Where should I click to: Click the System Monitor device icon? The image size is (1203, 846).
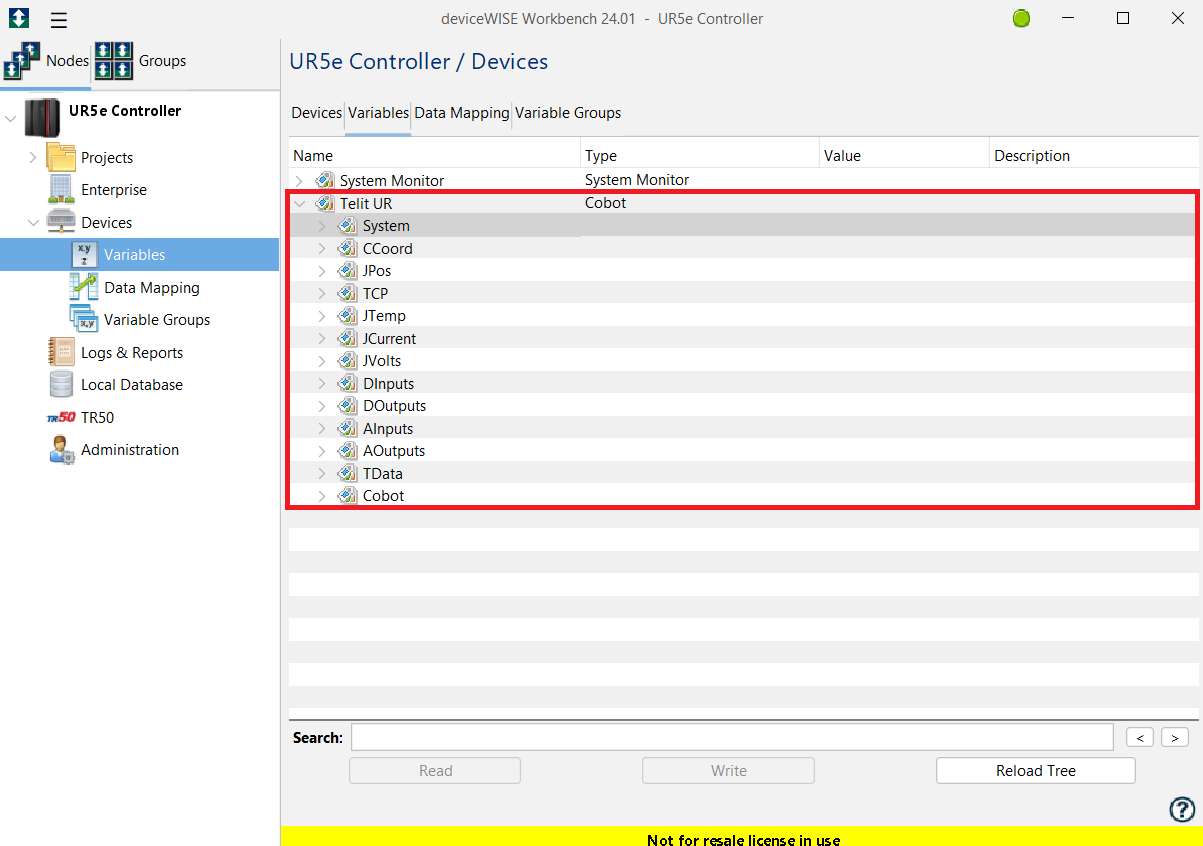[x=325, y=181]
